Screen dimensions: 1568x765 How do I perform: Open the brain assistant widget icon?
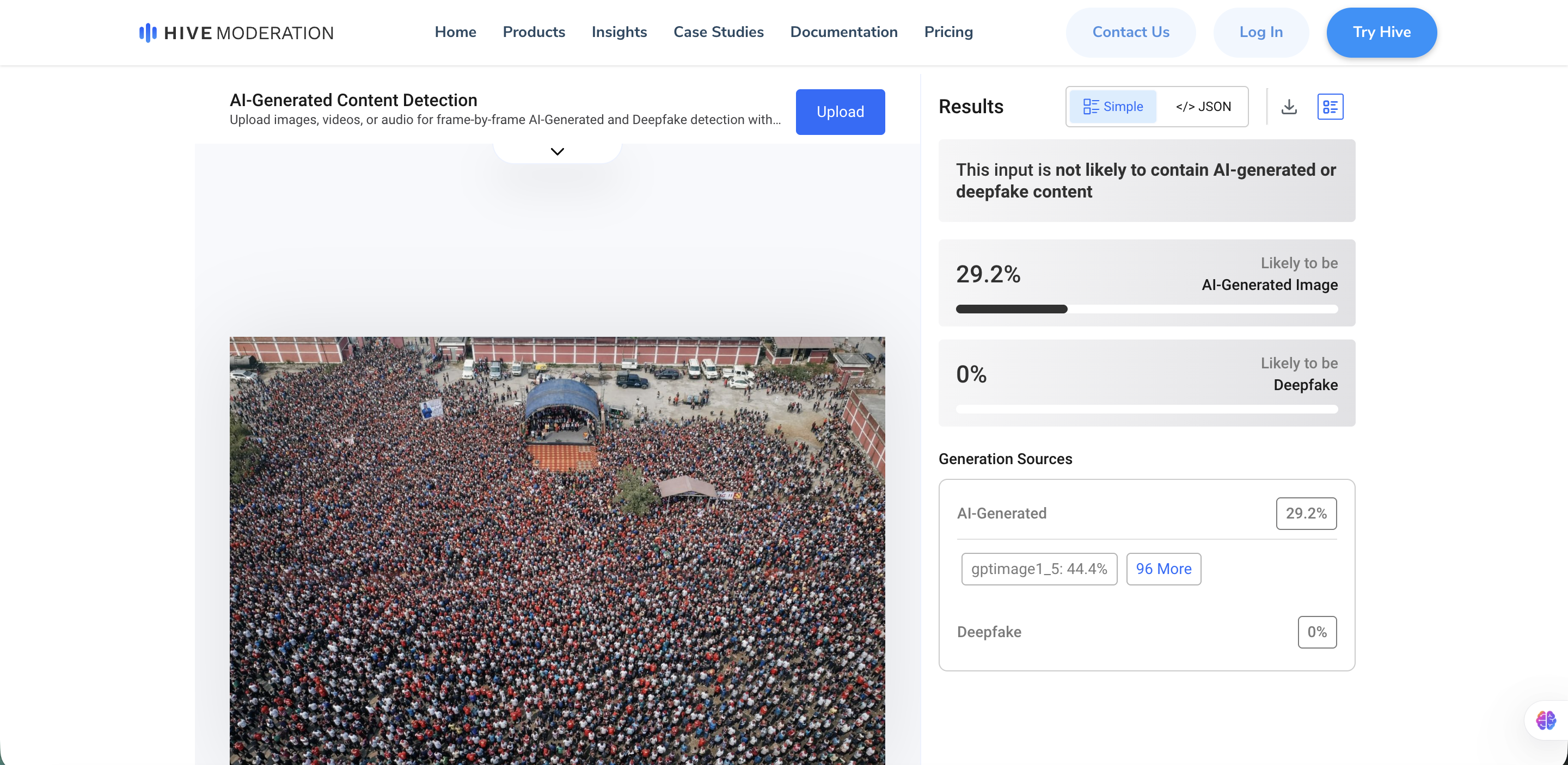1546,720
